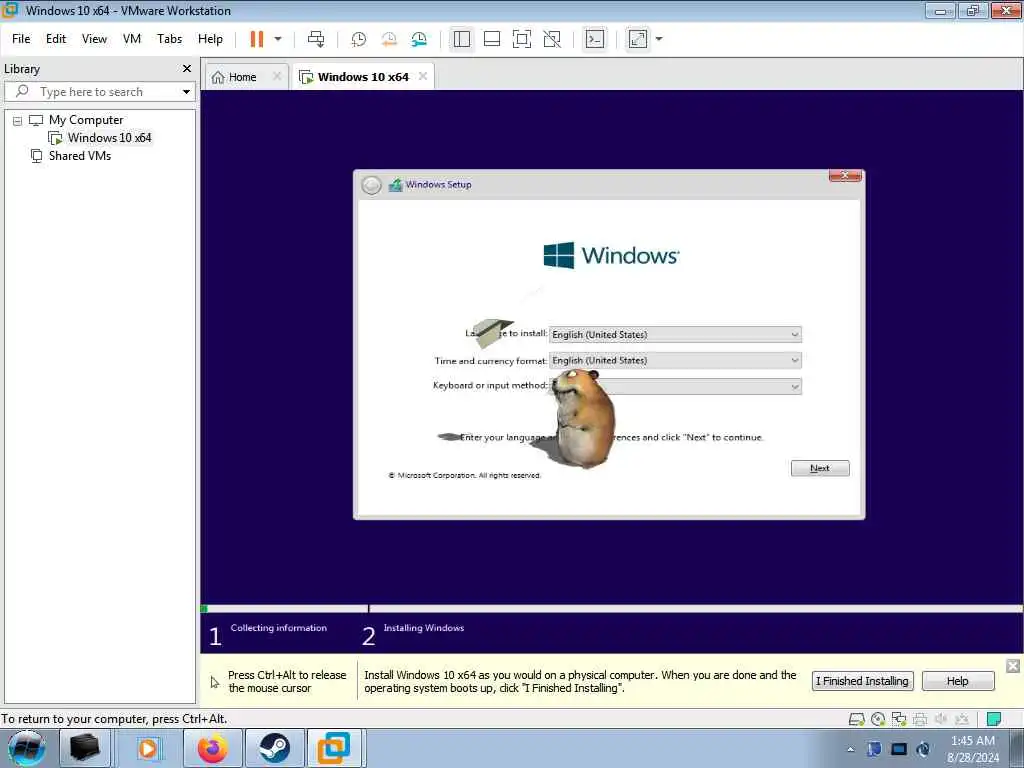1024x768 pixels.
Task: Take a snapshot of the virtual machine
Action: coord(359,39)
